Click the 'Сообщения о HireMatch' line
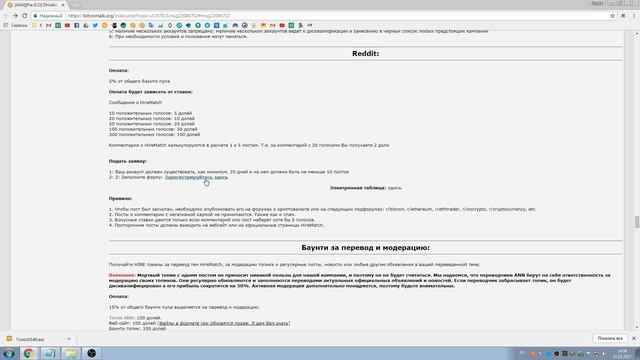640x360 pixels. pos(136,102)
